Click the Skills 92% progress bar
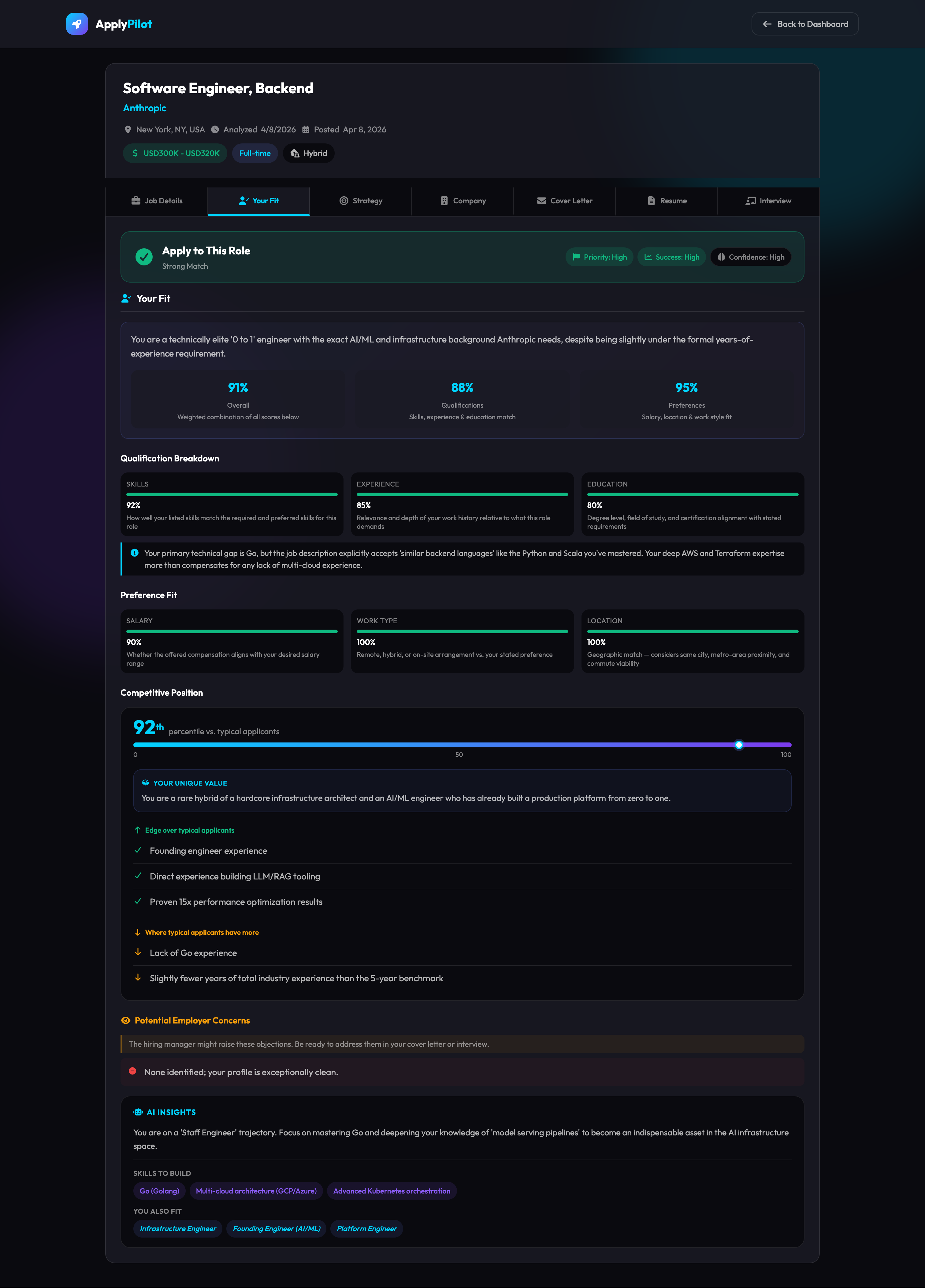The image size is (925, 1288). 232,495
